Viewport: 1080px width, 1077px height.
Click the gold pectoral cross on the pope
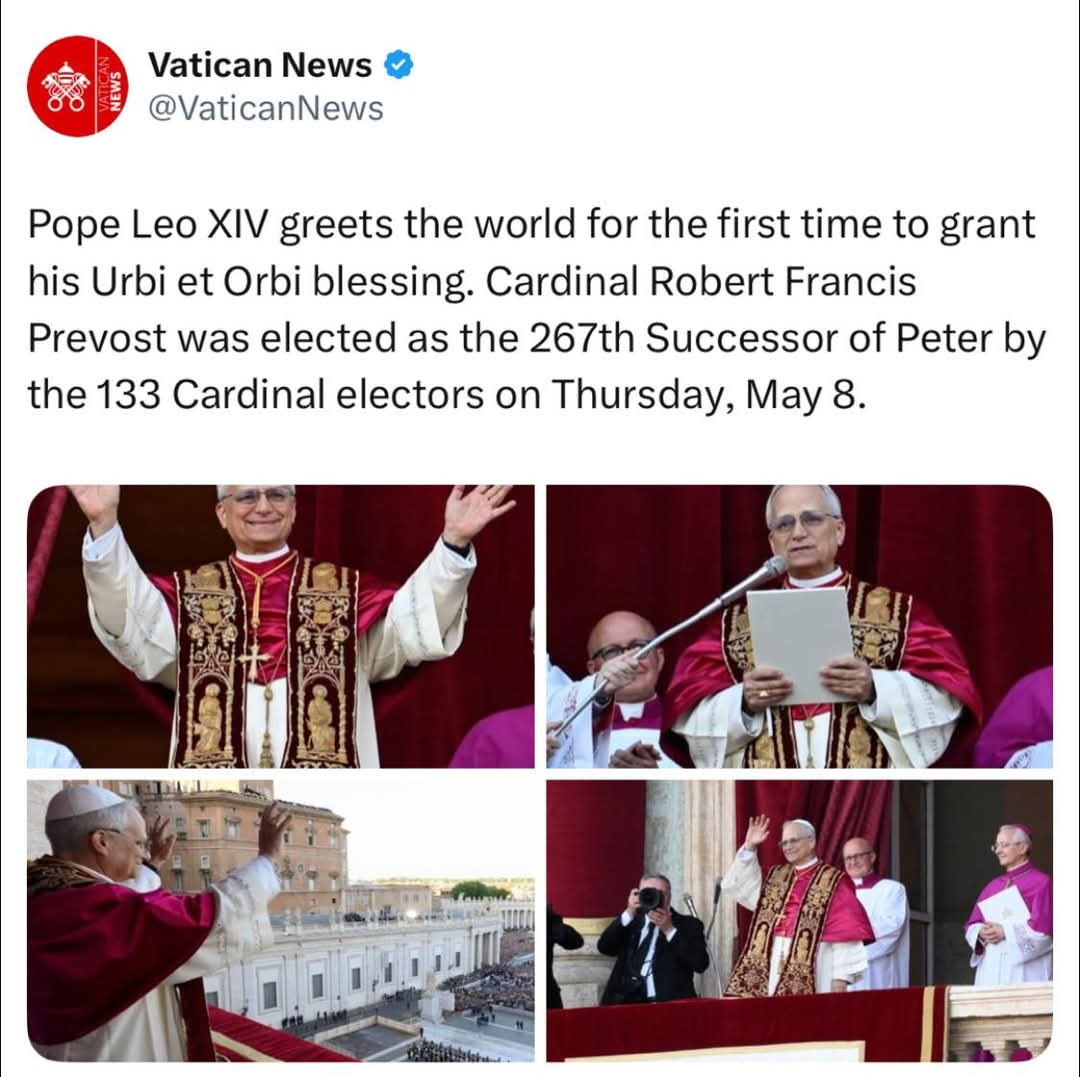[253, 663]
